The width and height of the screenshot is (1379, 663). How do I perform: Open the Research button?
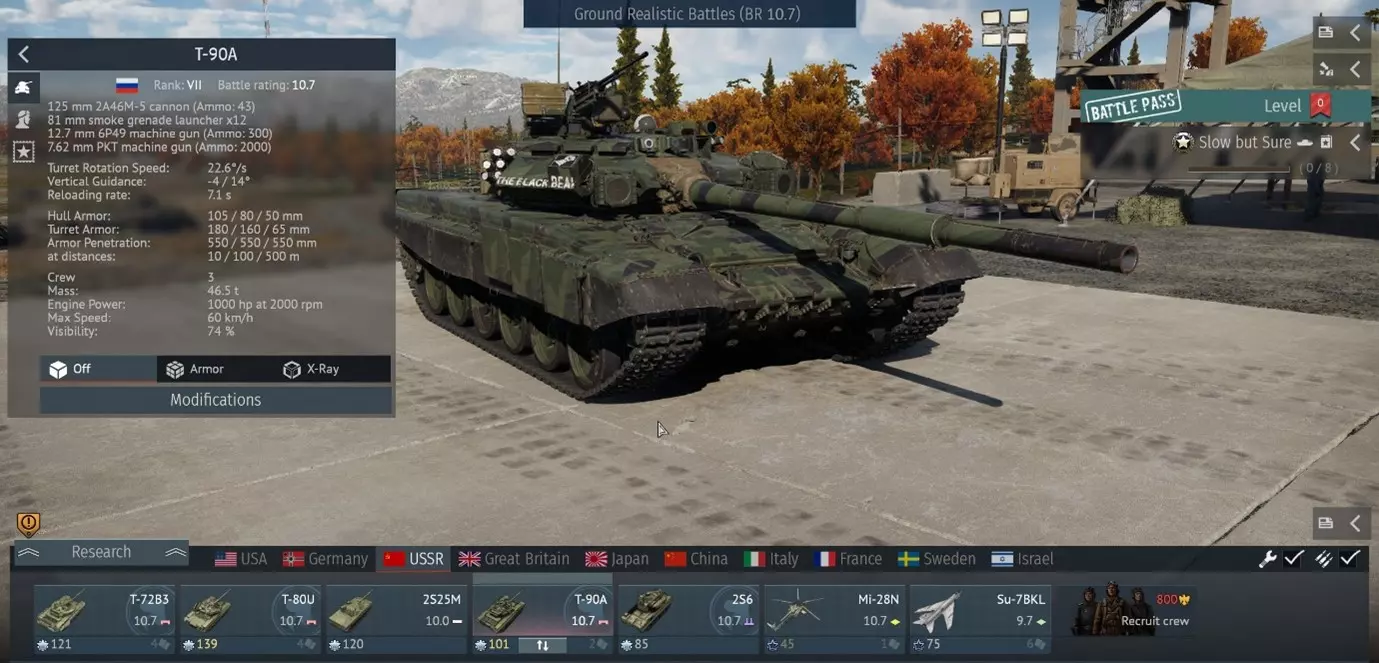pos(101,552)
